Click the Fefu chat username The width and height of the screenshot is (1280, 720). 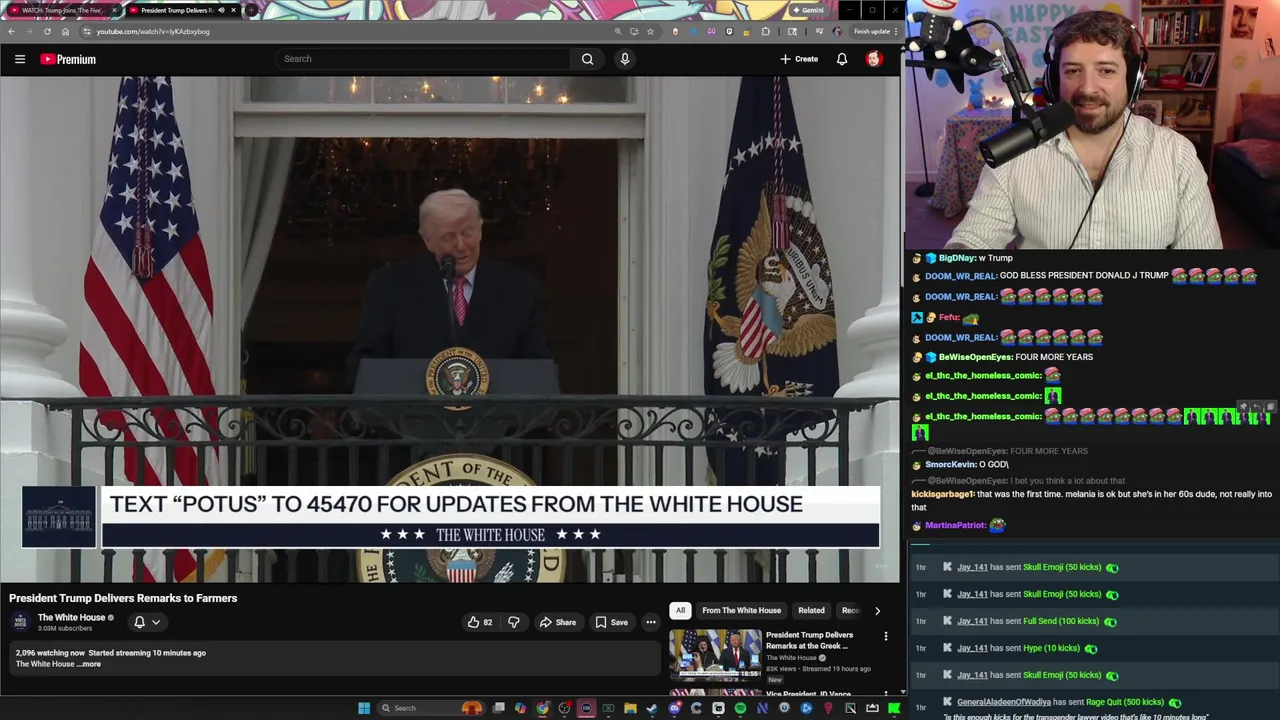click(949, 317)
